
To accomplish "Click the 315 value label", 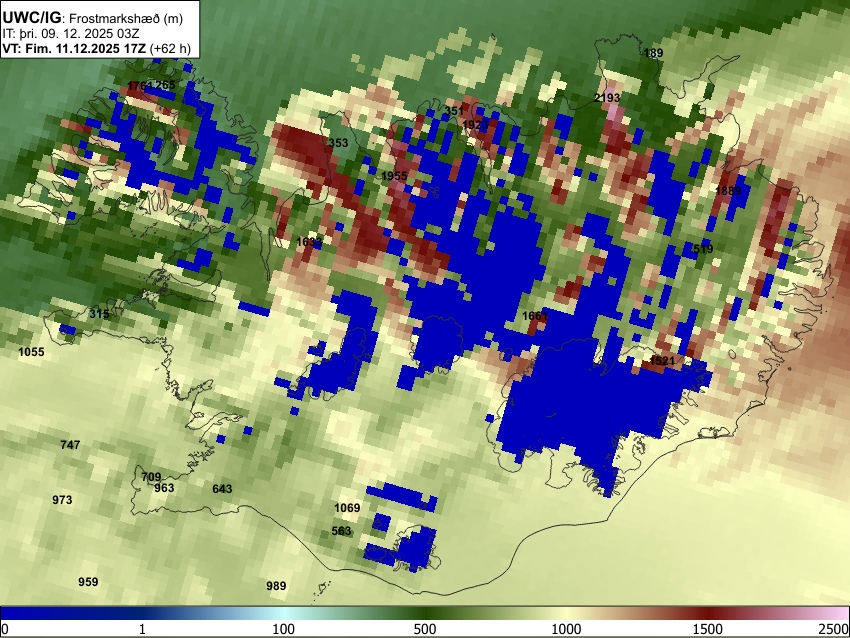I will click(x=99, y=314).
